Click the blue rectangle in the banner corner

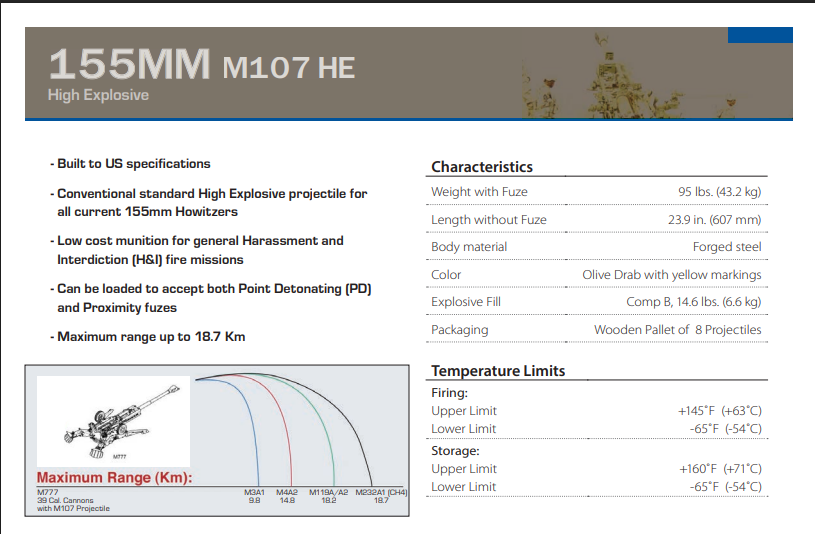tap(760, 36)
